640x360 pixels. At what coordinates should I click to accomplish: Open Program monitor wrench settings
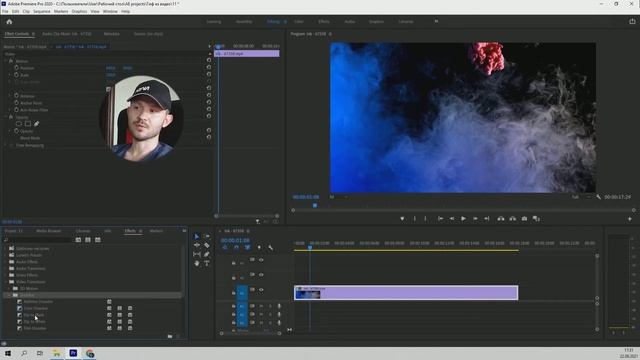click(x=598, y=197)
